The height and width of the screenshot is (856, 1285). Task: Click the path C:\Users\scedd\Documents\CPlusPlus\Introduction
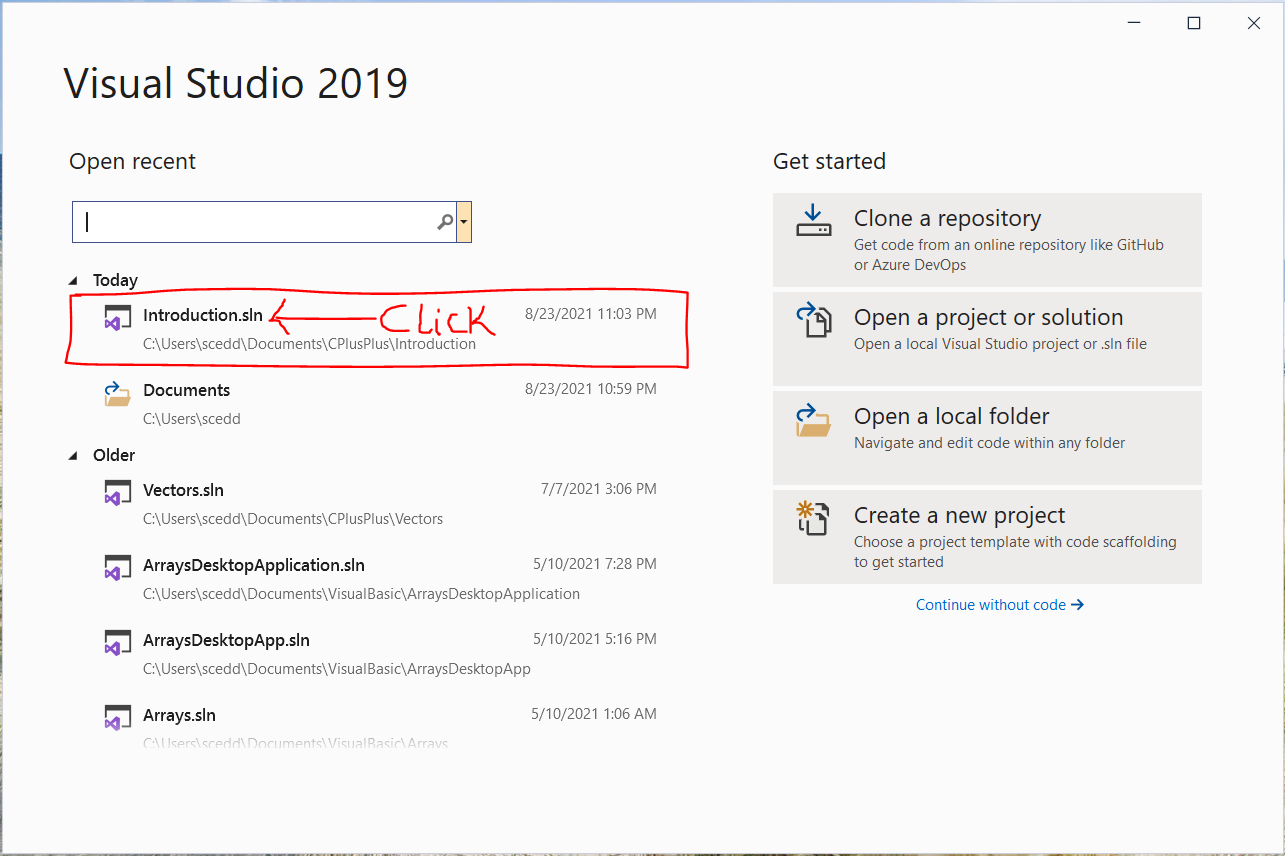tap(309, 344)
